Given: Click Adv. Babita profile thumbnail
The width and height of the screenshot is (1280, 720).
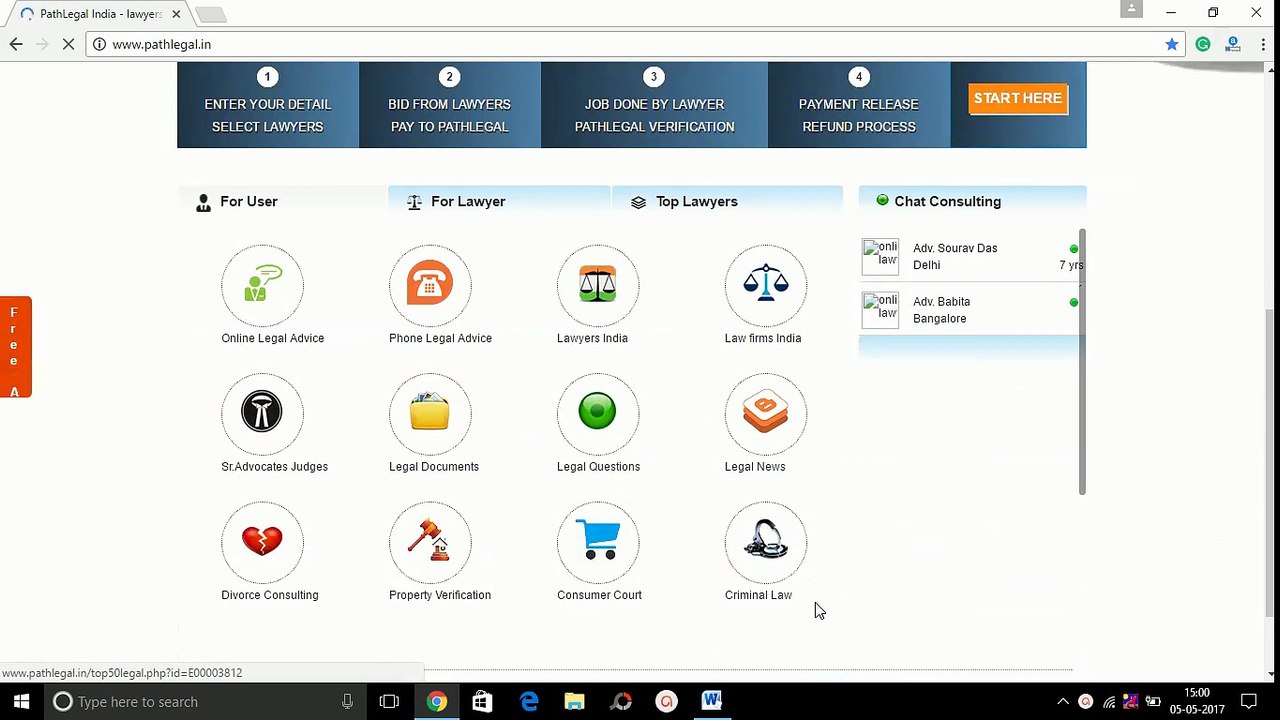Looking at the screenshot, I should [x=881, y=310].
